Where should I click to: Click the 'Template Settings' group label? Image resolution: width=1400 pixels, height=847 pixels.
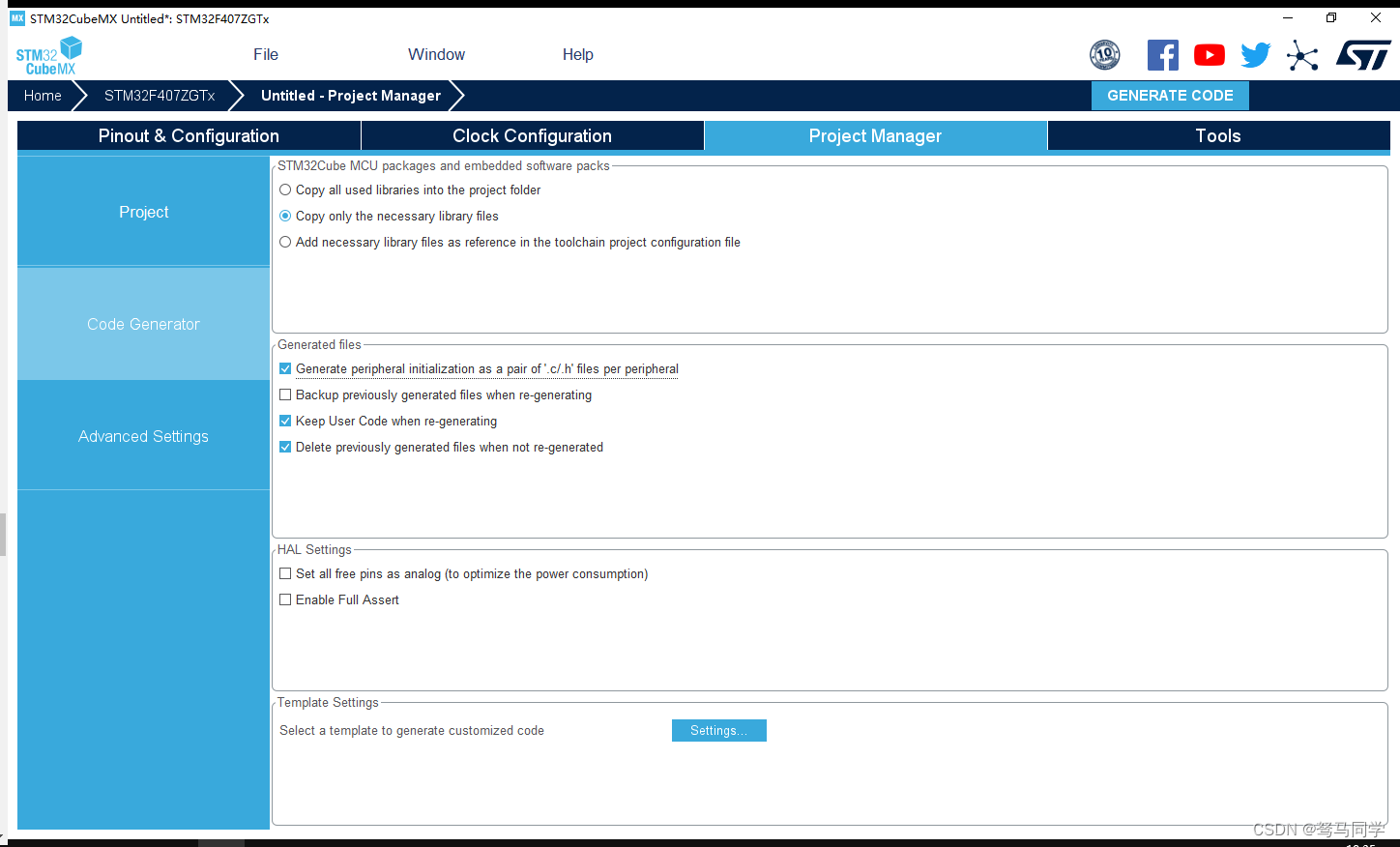(328, 703)
